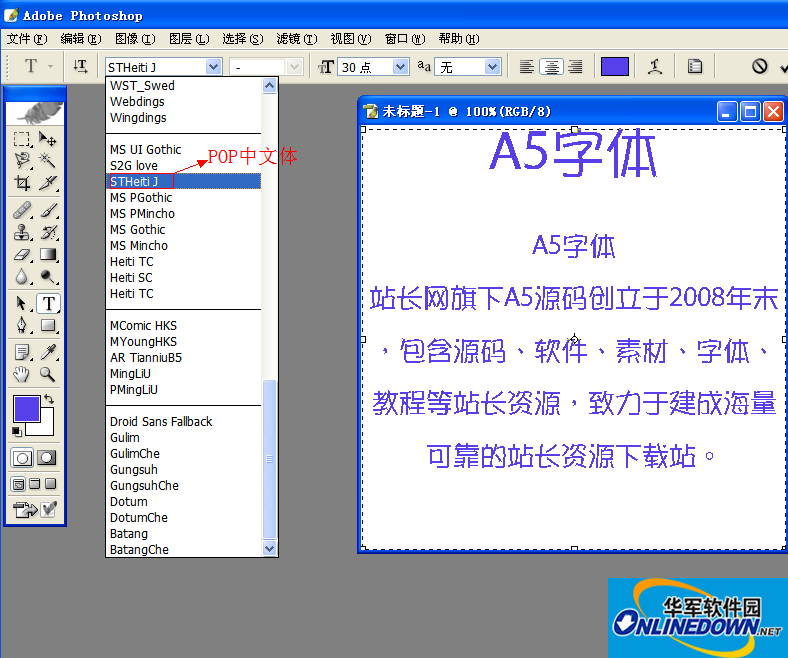This screenshot has height=658, width=788.
Task: Cancel current text edits
Action: pyautogui.click(x=759, y=66)
